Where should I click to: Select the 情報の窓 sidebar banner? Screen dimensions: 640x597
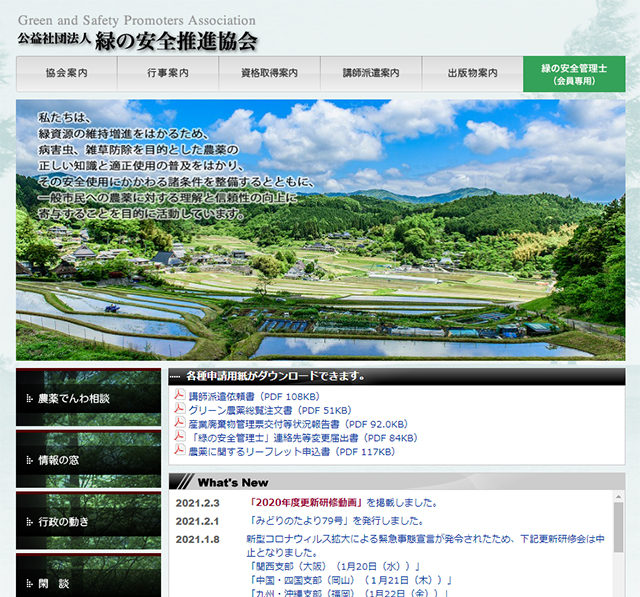(88, 460)
